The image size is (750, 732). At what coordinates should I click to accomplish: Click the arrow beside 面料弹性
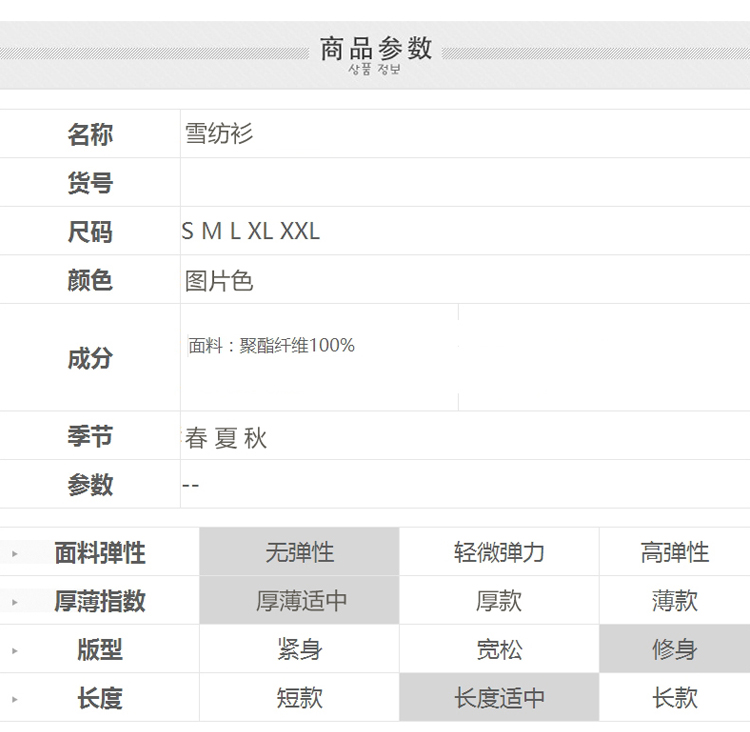pyautogui.click(x=15, y=553)
